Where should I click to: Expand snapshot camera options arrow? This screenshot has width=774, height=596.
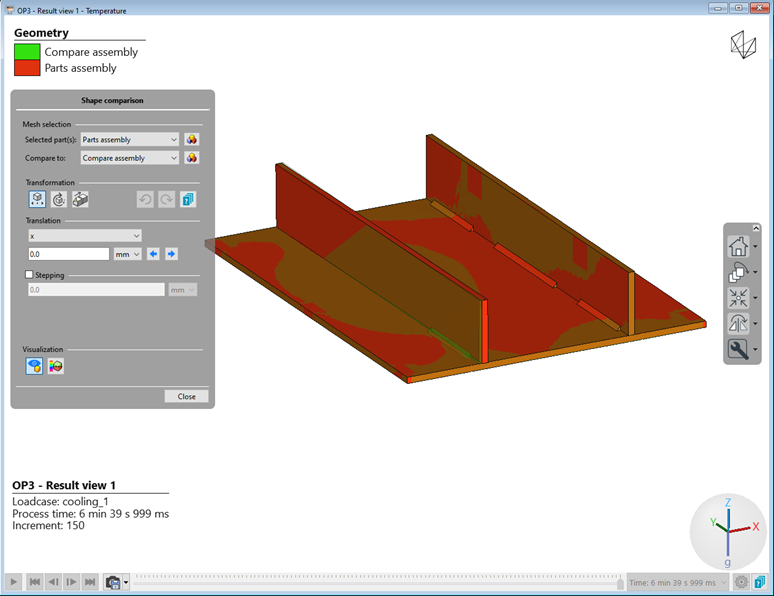126,583
